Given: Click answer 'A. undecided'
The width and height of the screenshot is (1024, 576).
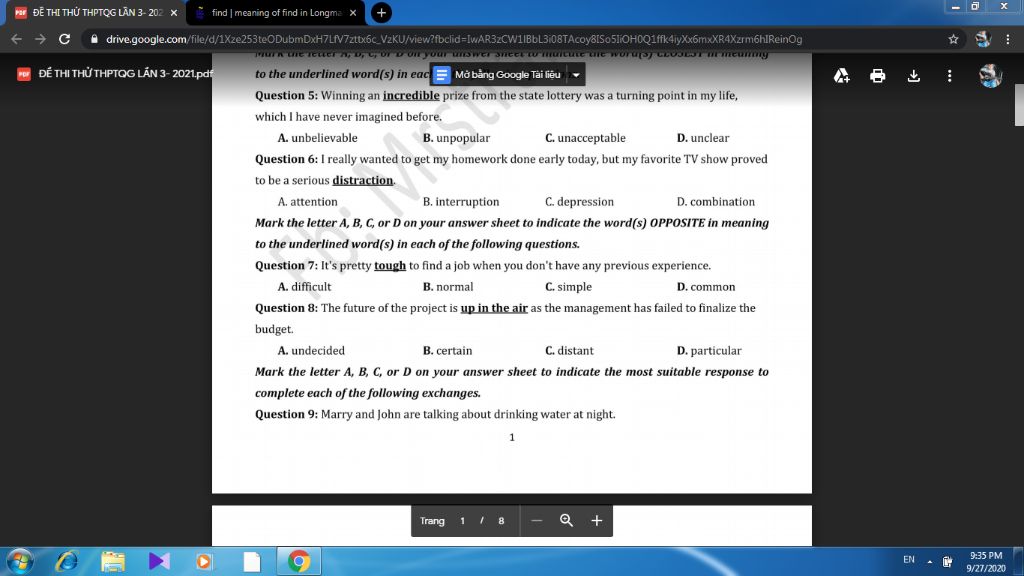Looking at the screenshot, I should click(x=311, y=351).
